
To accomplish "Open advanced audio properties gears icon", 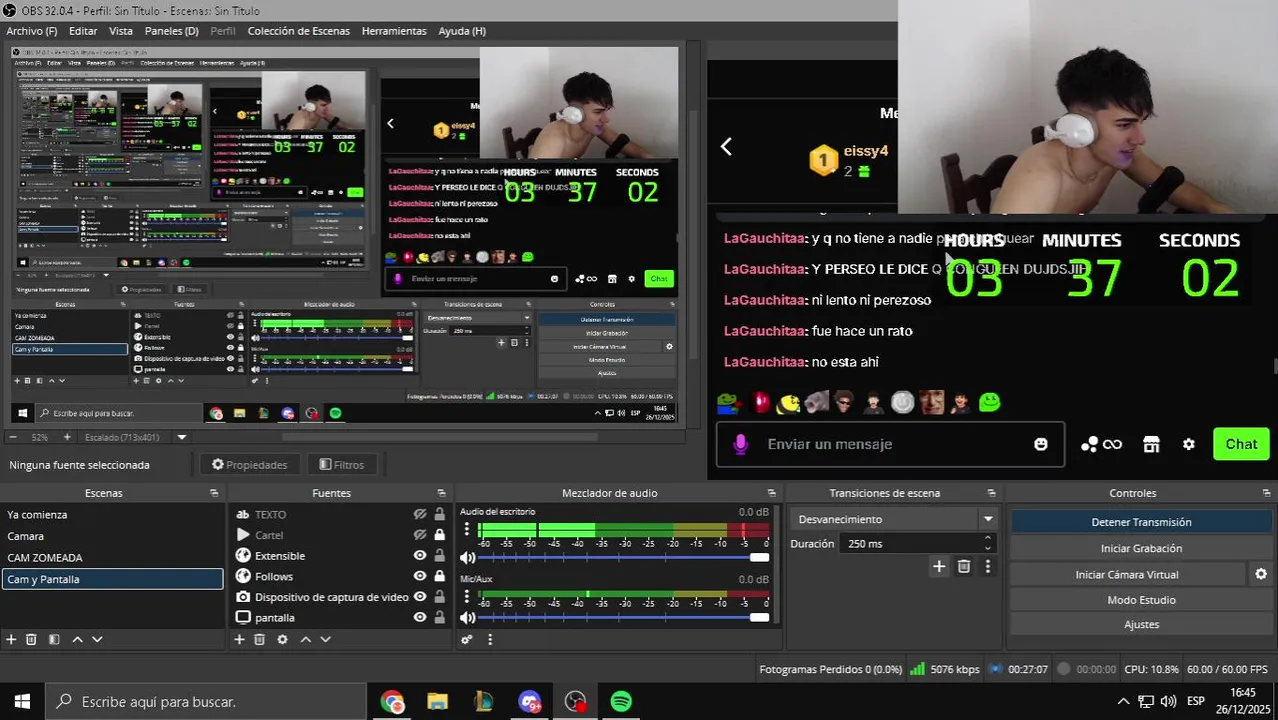I will pos(467,639).
